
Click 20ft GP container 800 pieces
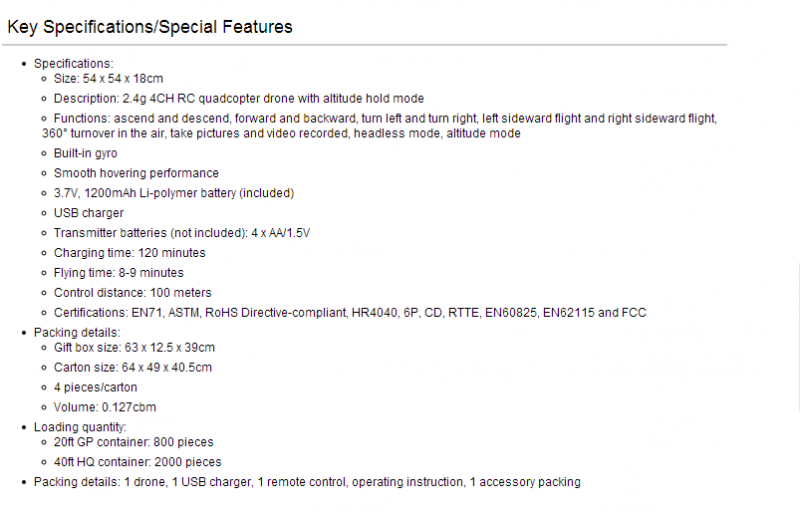[x=134, y=442]
